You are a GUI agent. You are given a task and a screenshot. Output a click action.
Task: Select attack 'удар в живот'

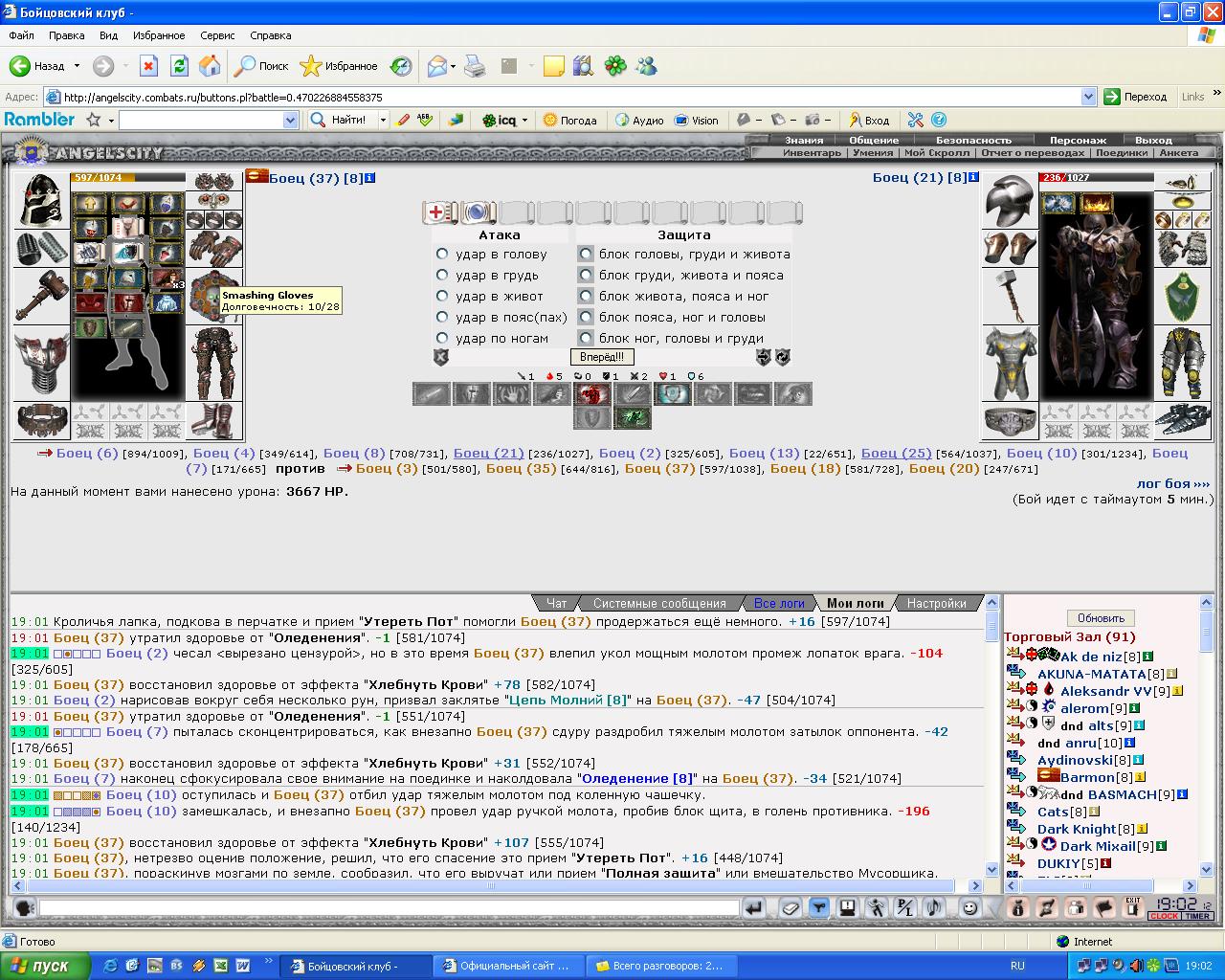coord(442,296)
